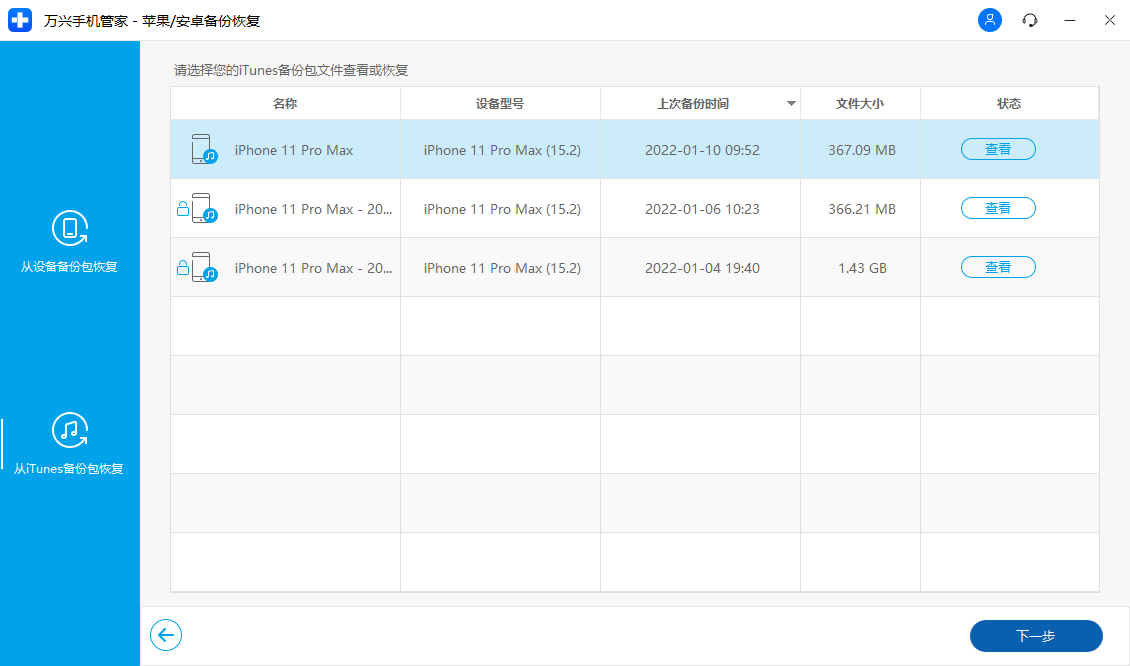Screen dimensions: 1130x666
Task: Click 查看 for the 2022-01-06 backup
Action: 998,208
